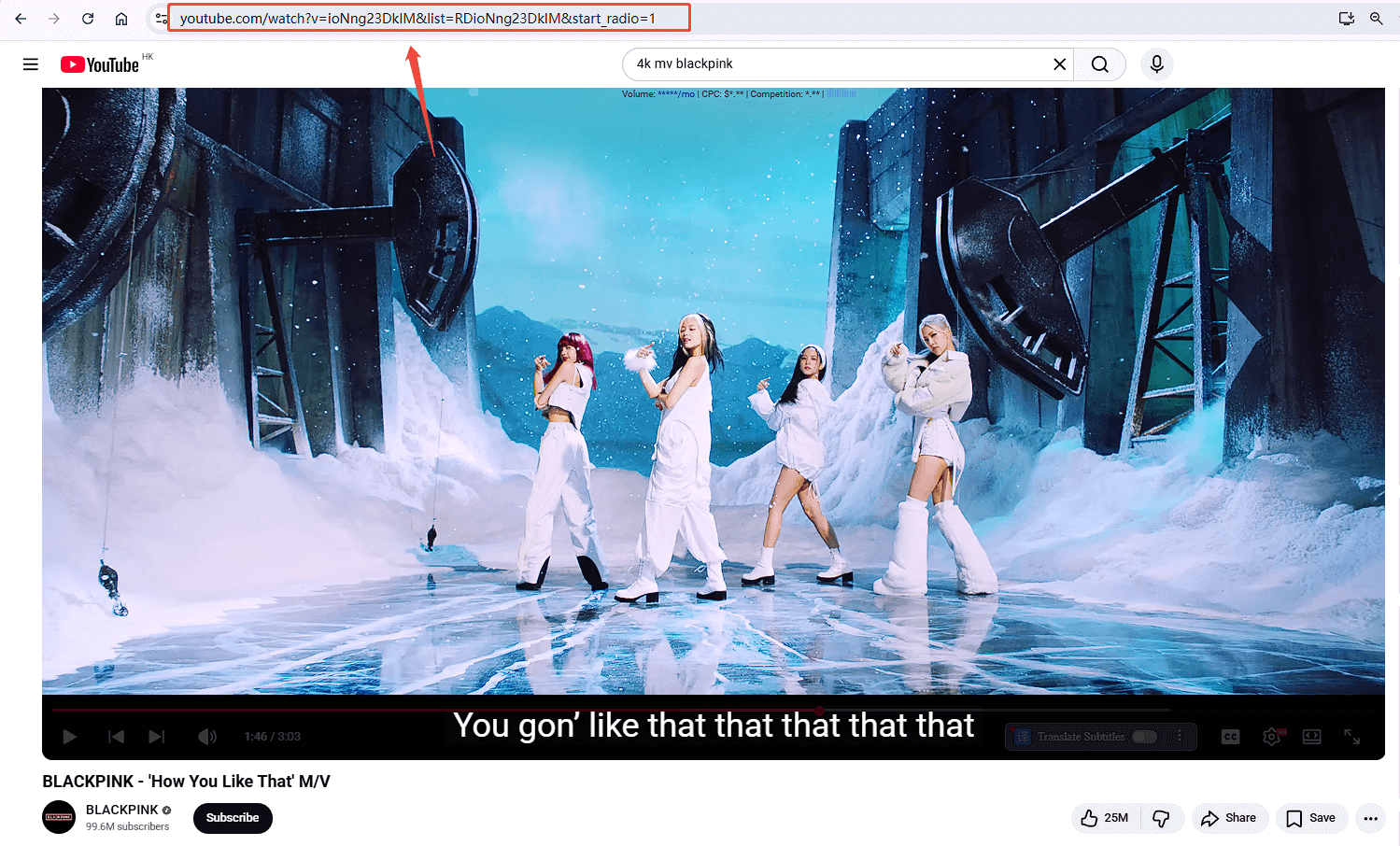Open Translate Subtitles options menu
Viewport: 1400px width, 846px height.
(1180, 736)
